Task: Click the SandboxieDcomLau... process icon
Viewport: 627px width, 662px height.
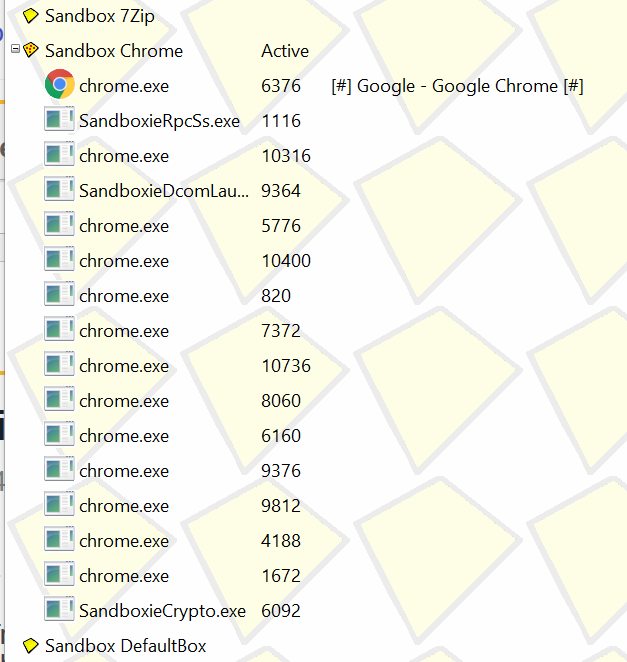Action: tap(60, 189)
